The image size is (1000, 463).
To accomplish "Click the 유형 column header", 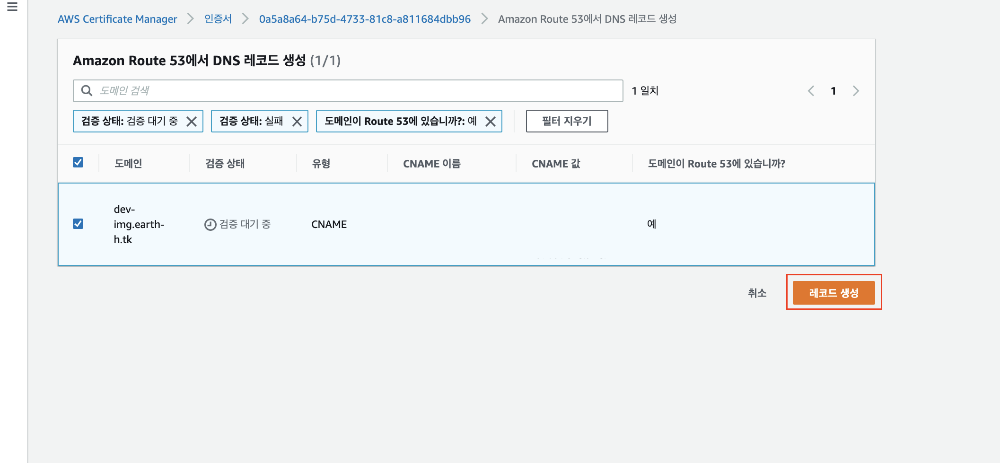I will click(320, 163).
